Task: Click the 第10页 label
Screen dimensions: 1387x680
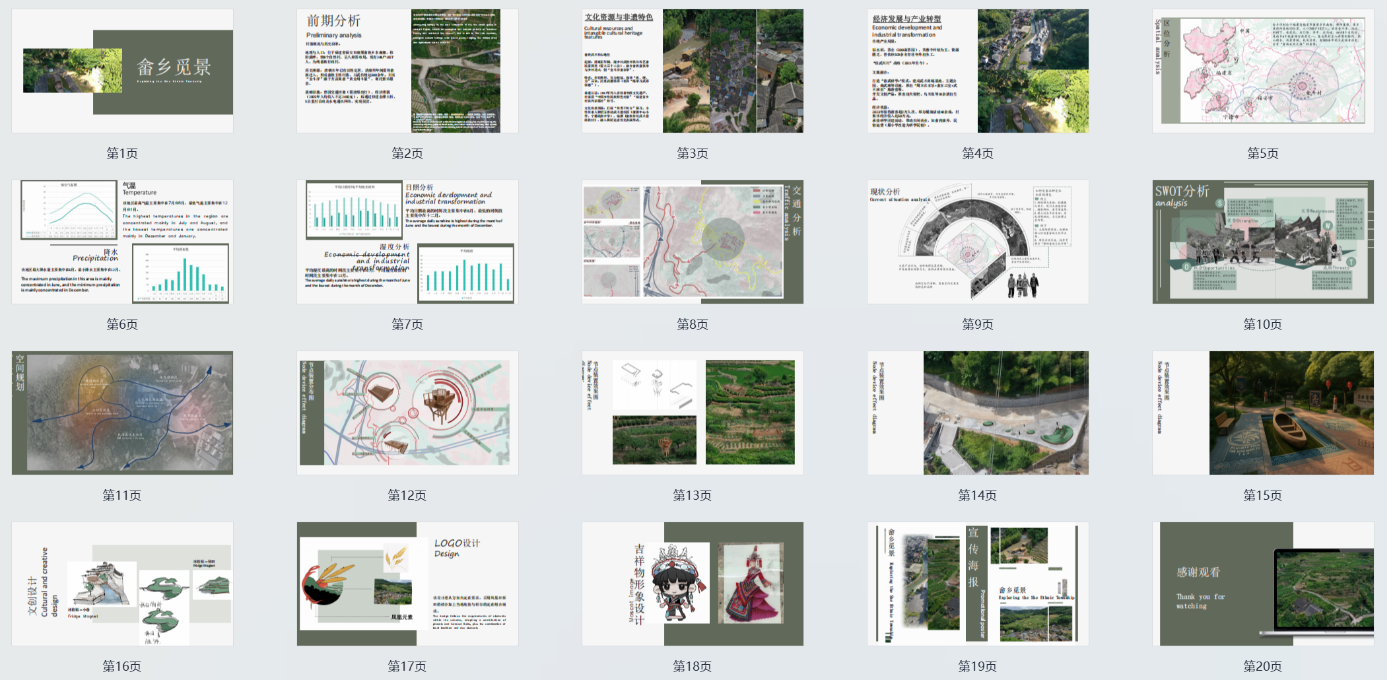Action: tap(1263, 325)
